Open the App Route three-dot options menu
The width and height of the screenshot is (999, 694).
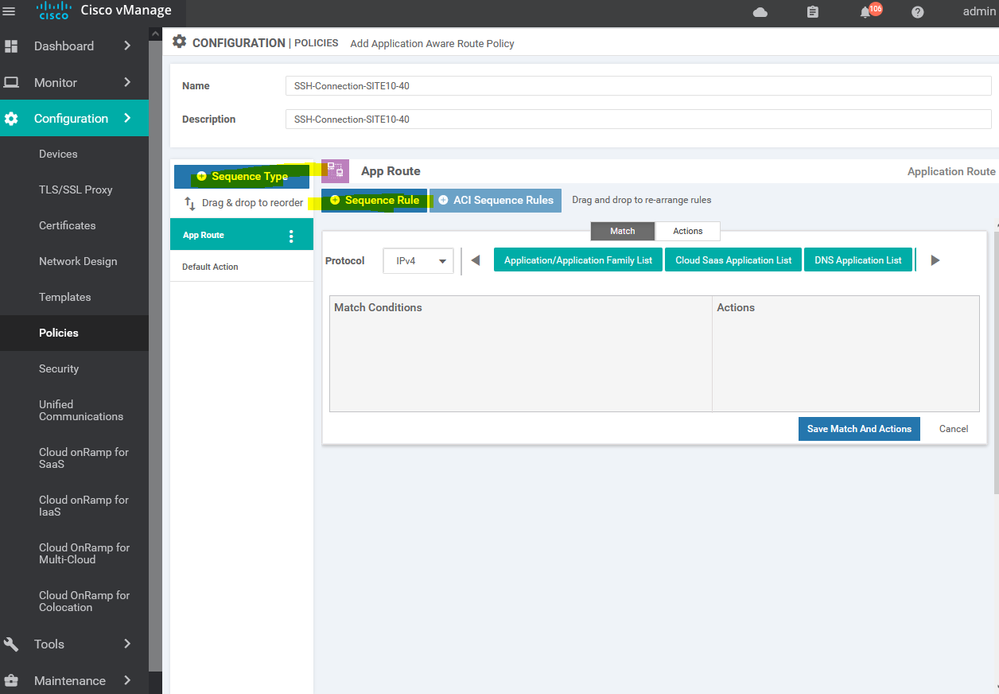pyautogui.click(x=291, y=236)
